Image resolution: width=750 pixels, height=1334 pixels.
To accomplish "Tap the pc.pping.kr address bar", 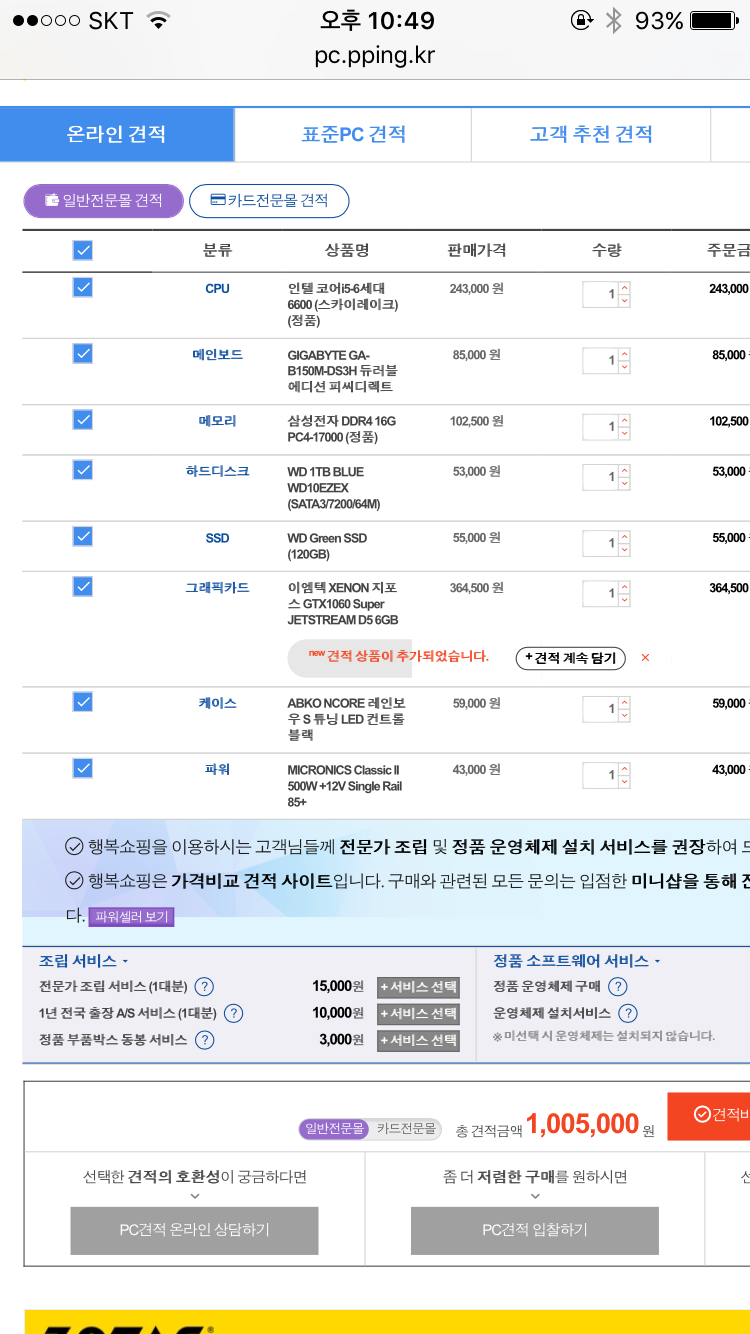I will click(x=375, y=55).
